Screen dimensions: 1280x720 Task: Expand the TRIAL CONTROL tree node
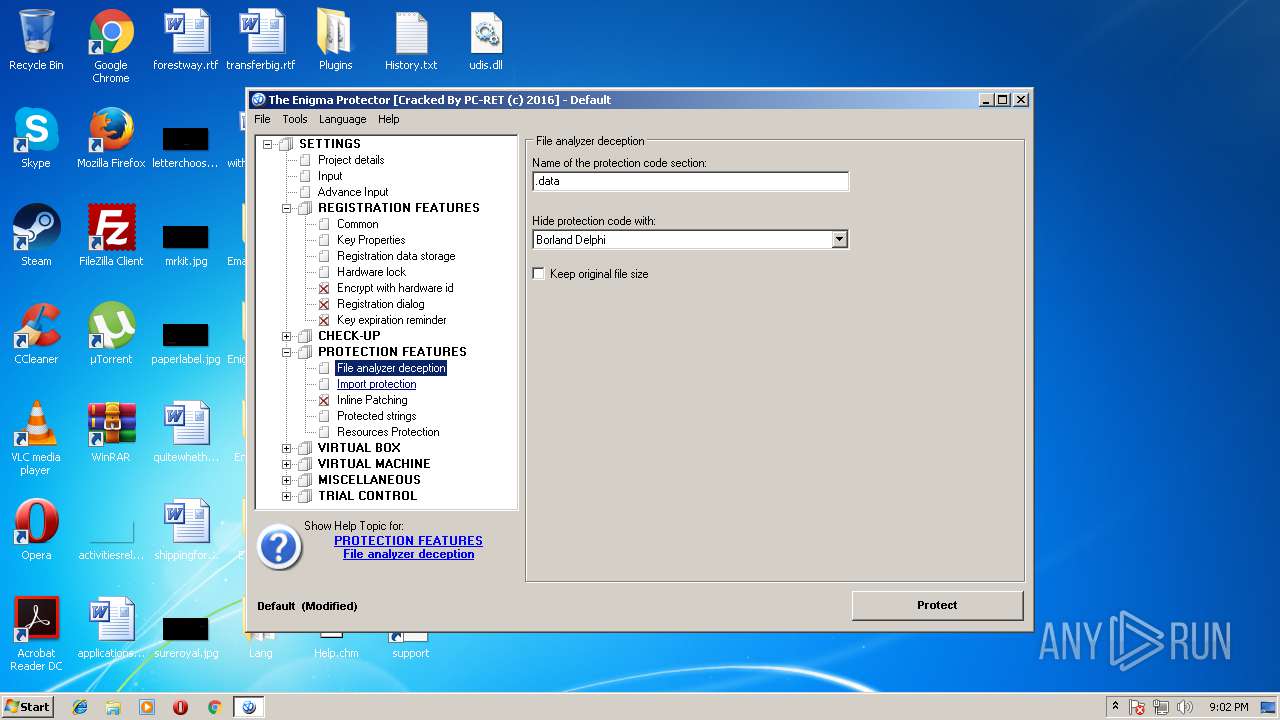287,496
